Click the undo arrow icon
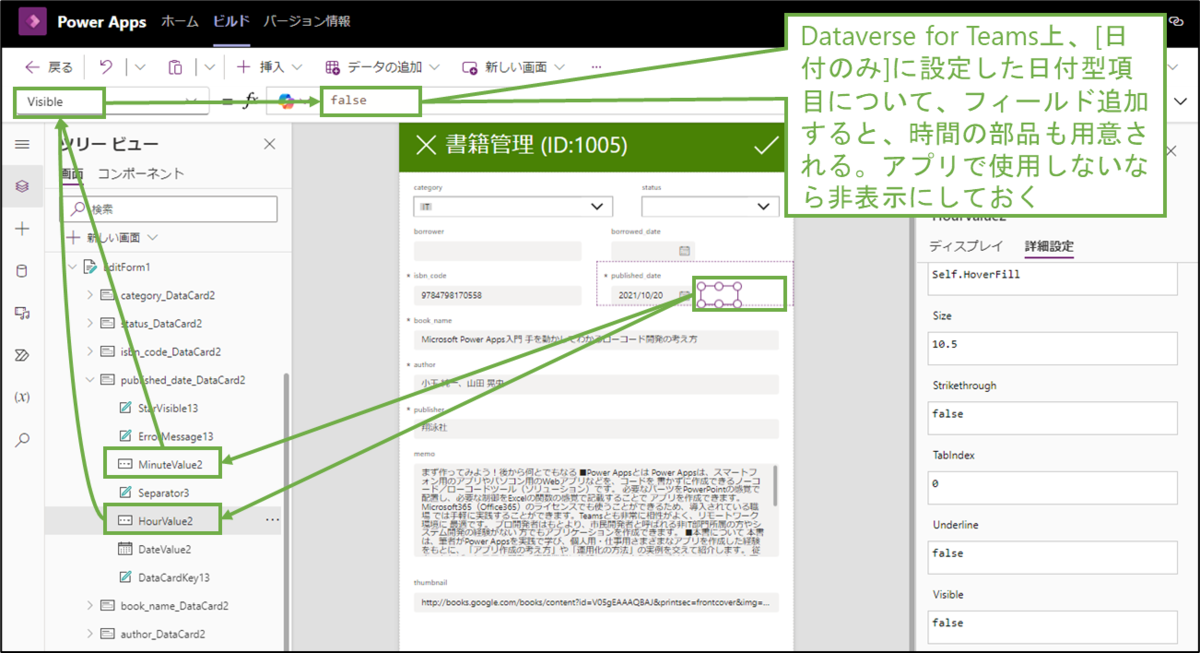1200x653 pixels. tap(106, 67)
